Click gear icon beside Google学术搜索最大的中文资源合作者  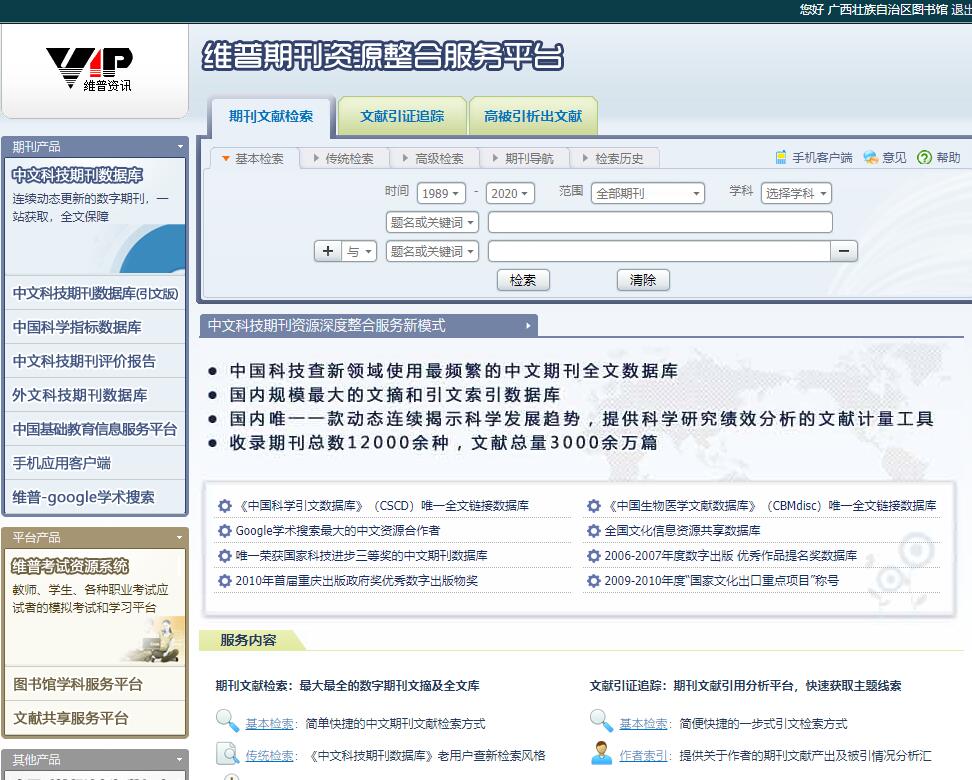point(224,531)
